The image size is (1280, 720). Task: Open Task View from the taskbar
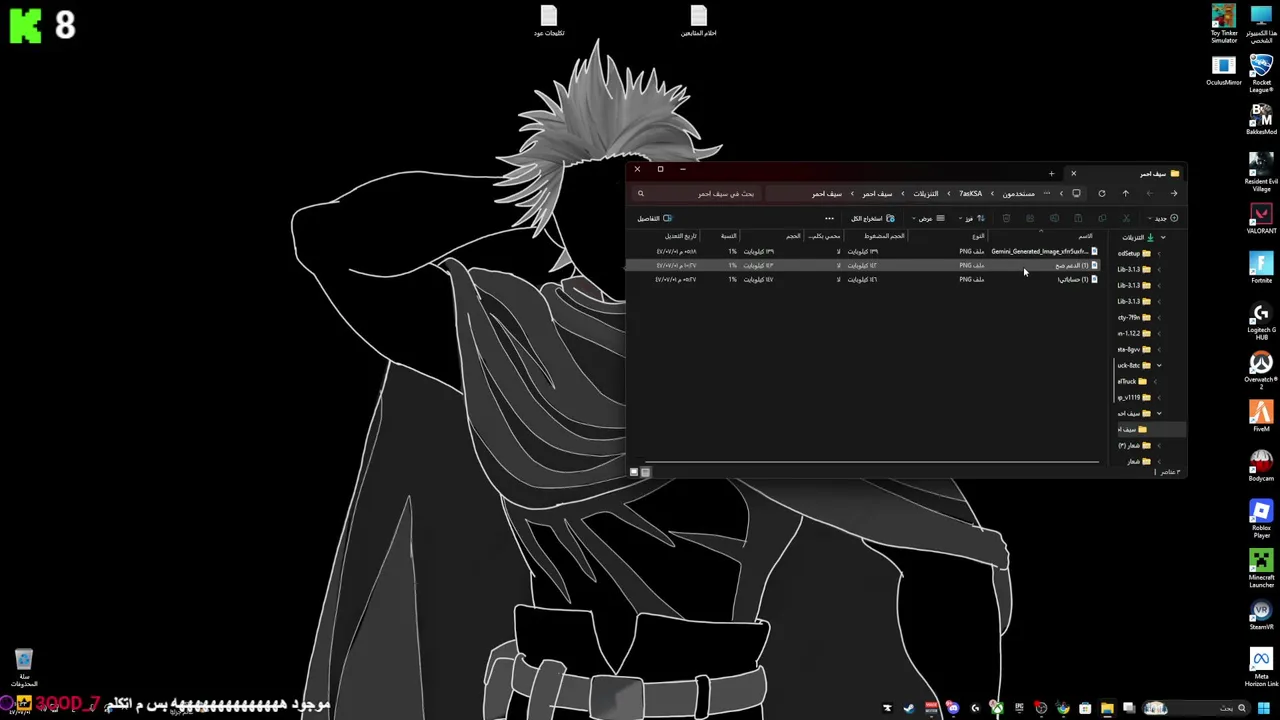(1129, 708)
